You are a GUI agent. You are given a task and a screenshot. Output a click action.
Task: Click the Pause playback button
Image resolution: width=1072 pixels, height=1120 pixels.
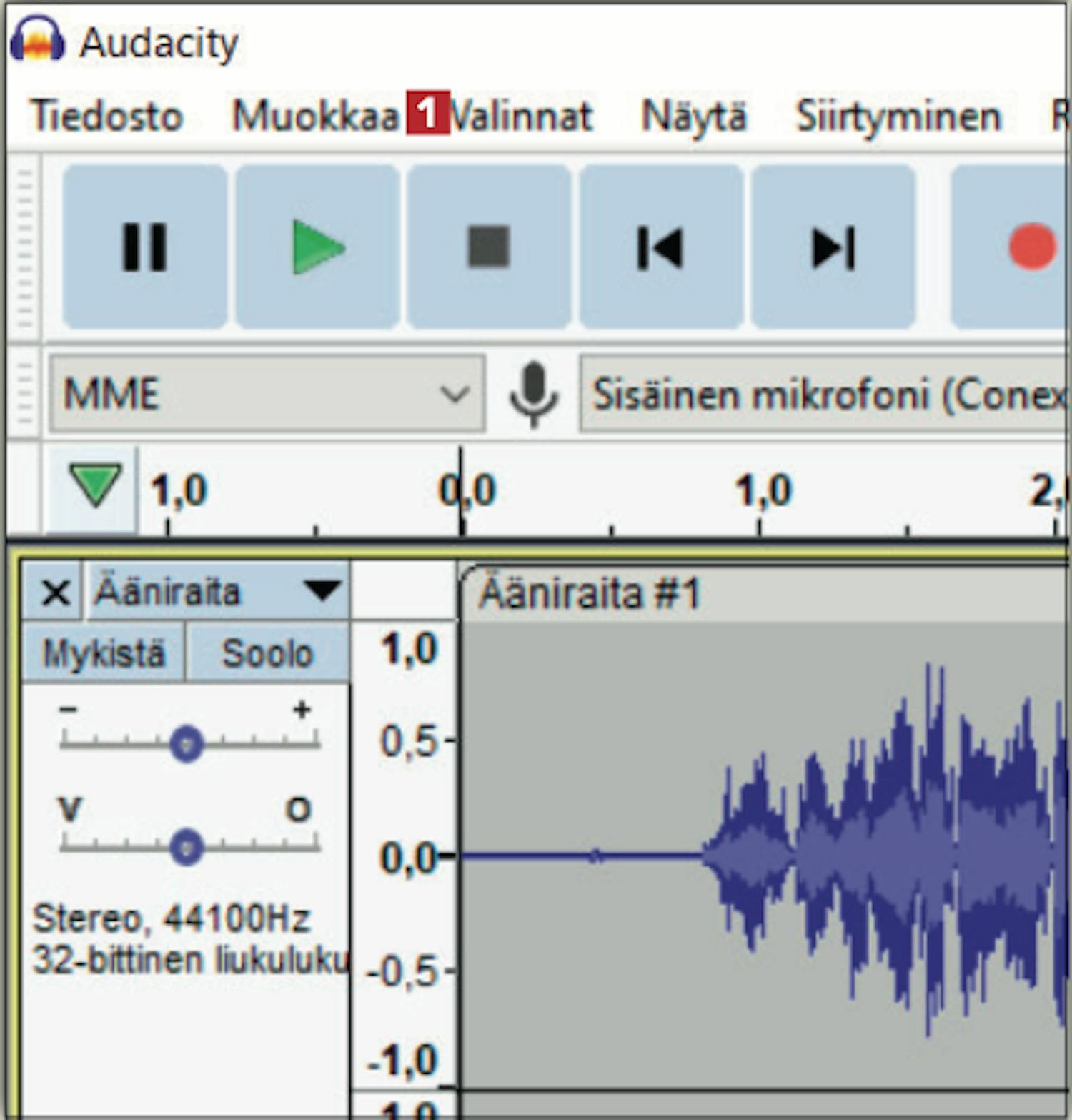click(x=145, y=247)
